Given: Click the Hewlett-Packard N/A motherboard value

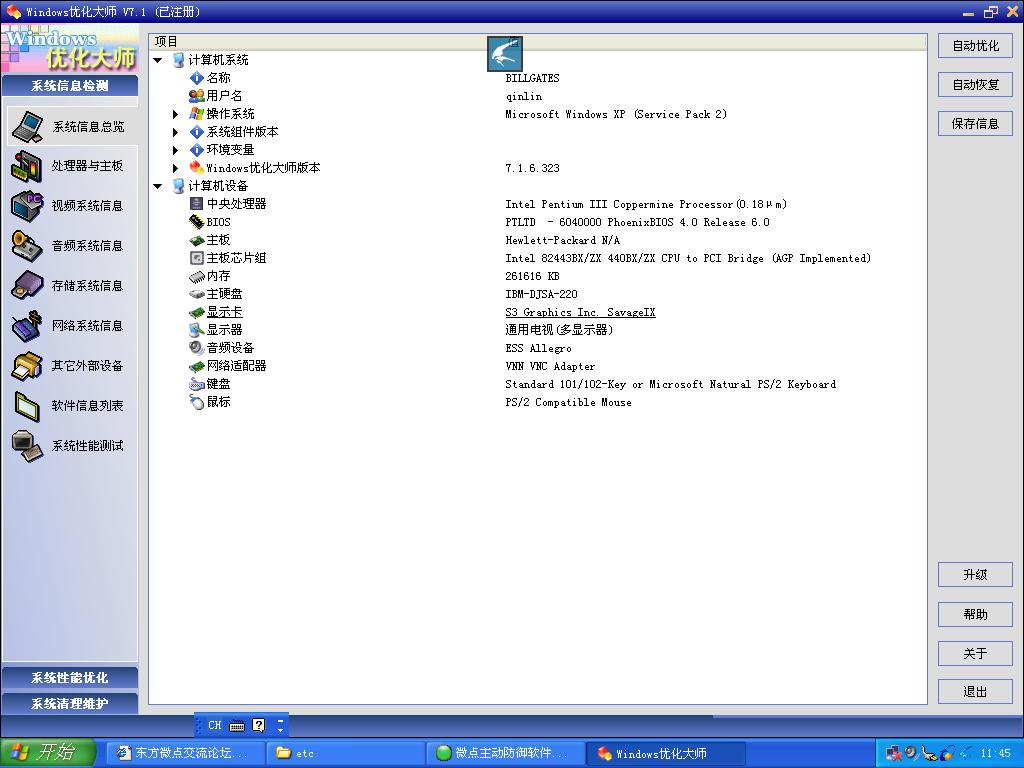Looking at the screenshot, I should 562,240.
